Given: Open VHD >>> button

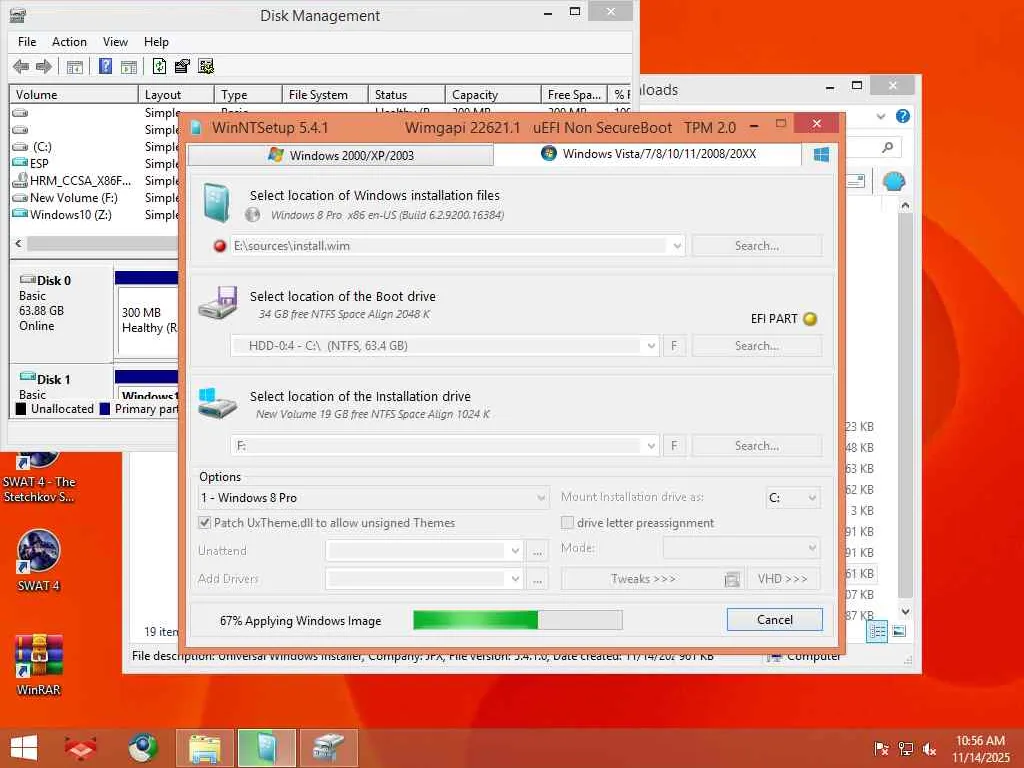Looking at the screenshot, I should (x=782, y=579).
